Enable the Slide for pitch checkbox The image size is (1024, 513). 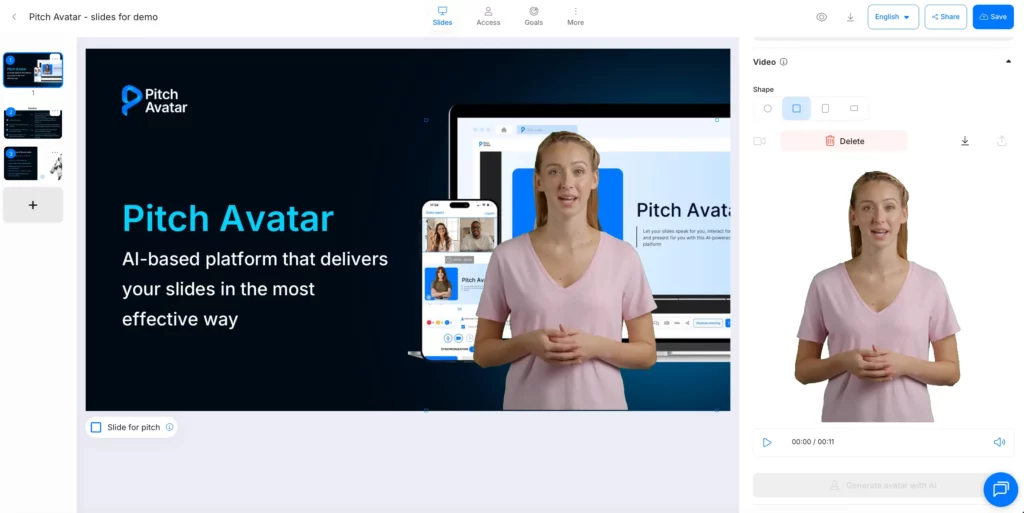point(96,427)
